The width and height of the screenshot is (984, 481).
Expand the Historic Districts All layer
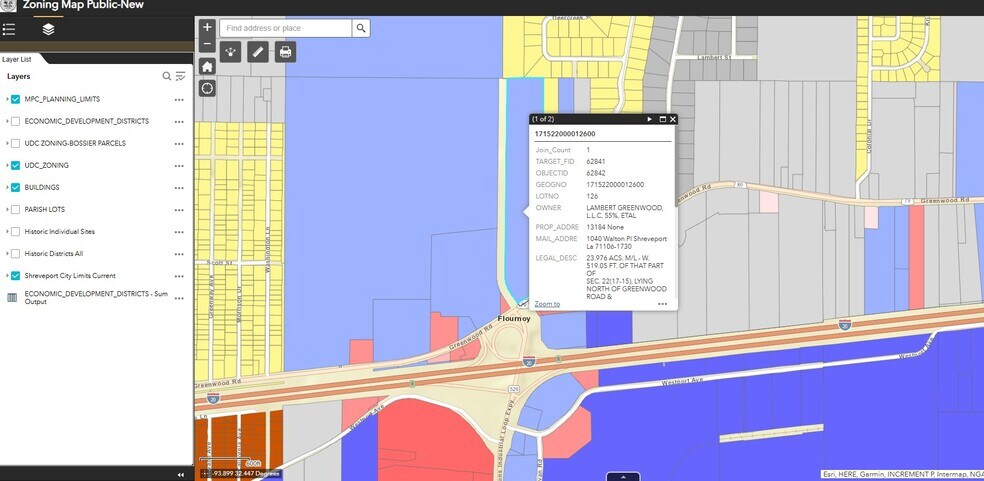tap(7, 254)
